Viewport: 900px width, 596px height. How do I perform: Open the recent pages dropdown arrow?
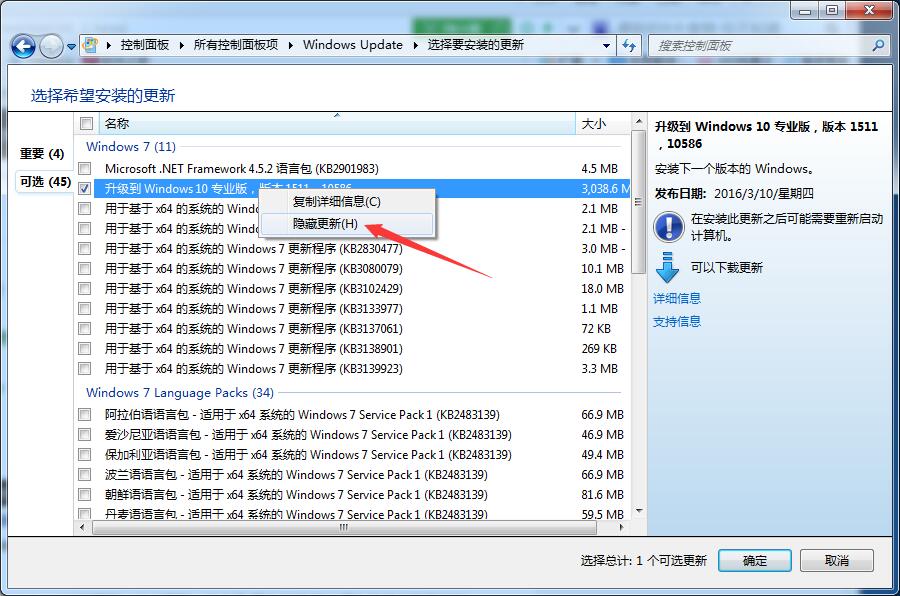coord(71,47)
